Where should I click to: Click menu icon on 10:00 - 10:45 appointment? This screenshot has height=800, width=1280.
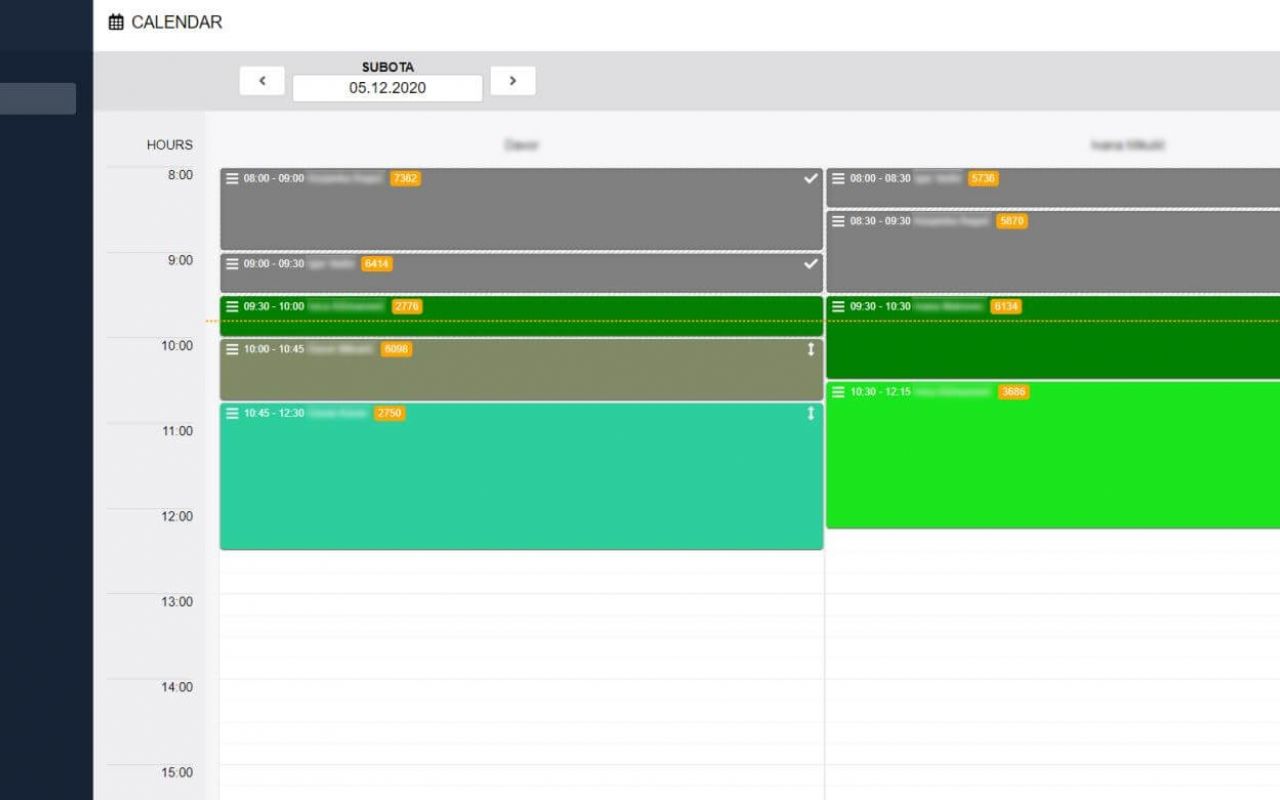pos(232,349)
